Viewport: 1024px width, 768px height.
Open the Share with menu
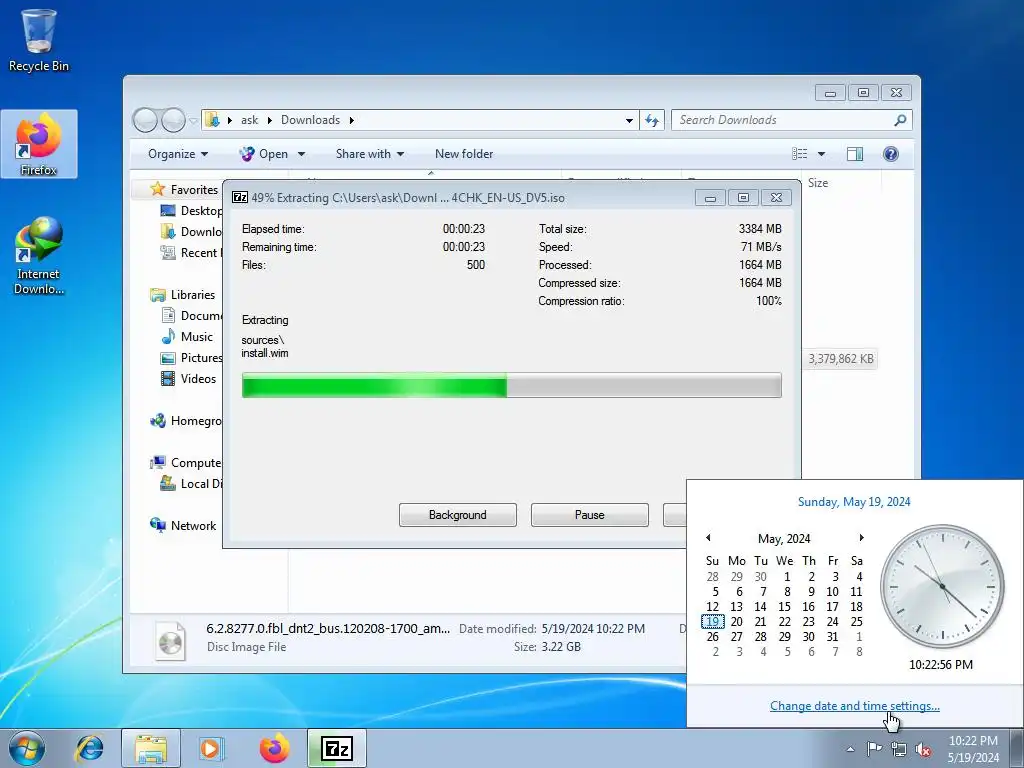point(370,154)
